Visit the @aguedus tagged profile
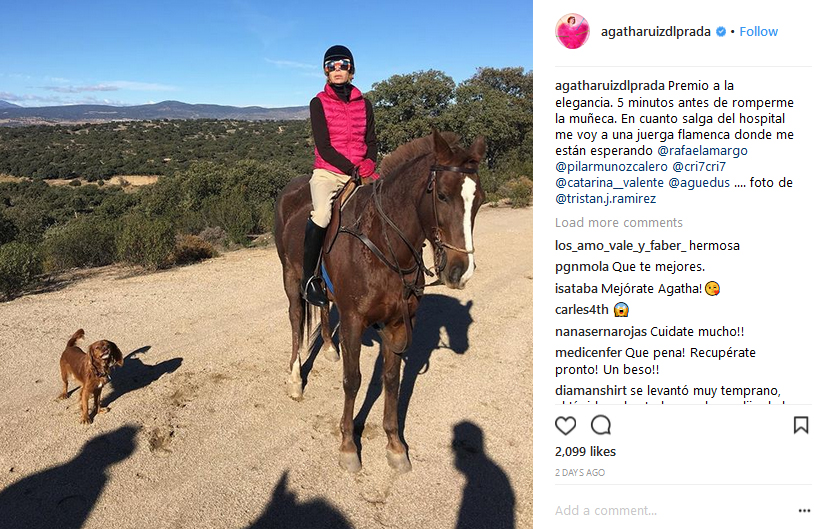The image size is (814, 529). [699, 183]
